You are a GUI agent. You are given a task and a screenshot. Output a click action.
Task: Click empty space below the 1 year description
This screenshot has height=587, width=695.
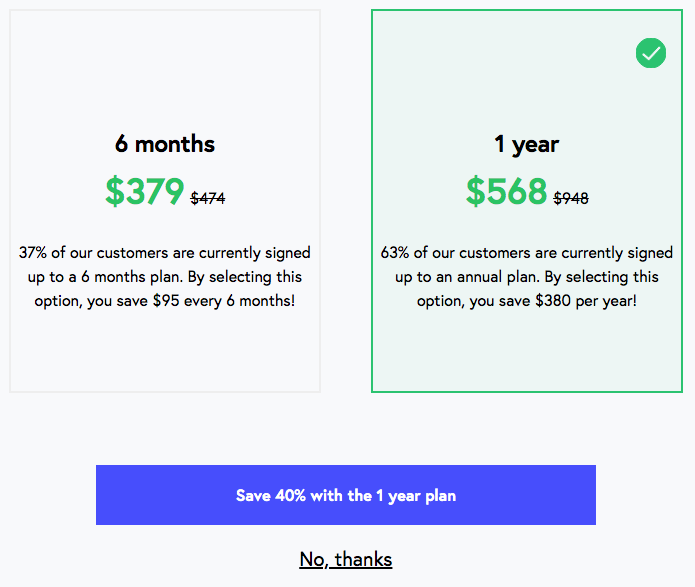click(x=527, y=350)
